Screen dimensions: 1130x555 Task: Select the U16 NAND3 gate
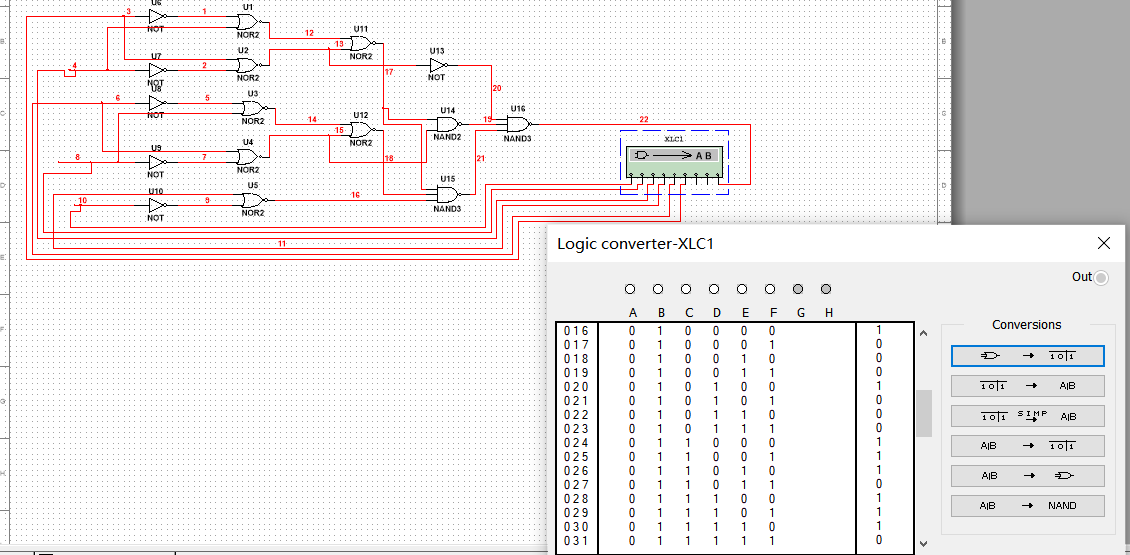(x=517, y=124)
